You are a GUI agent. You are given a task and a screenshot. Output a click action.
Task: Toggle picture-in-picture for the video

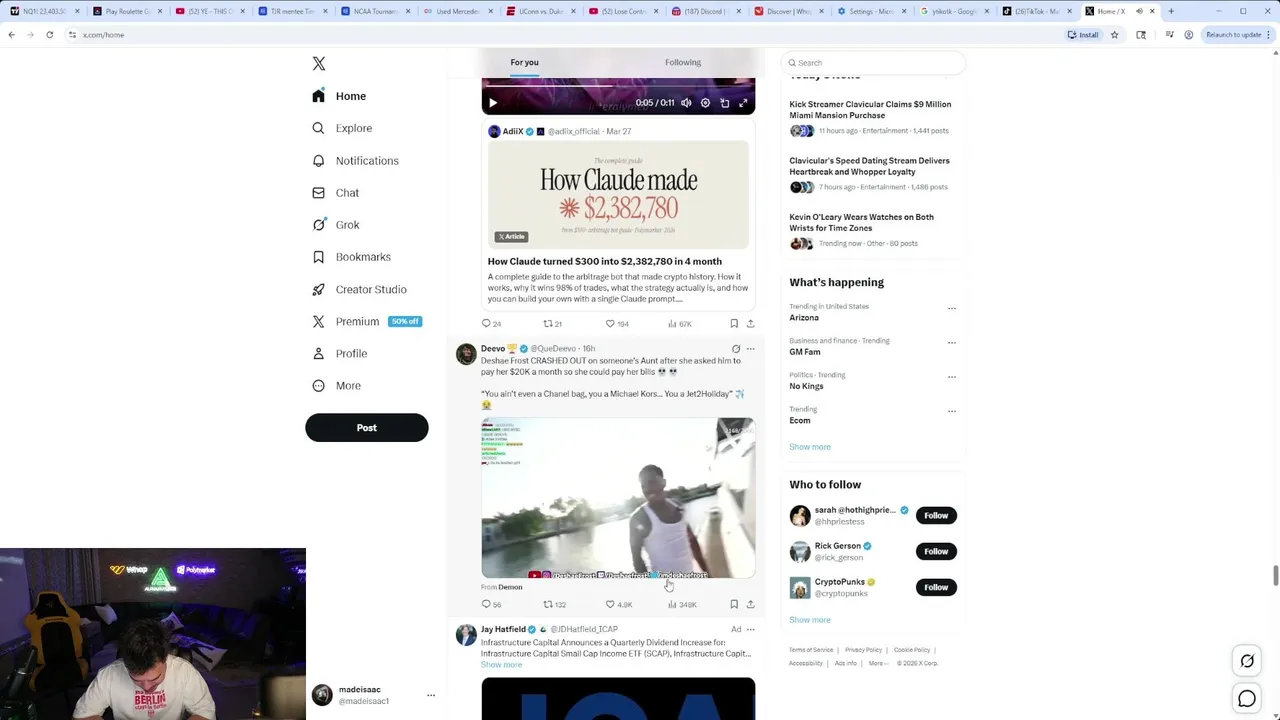coord(725,102)
